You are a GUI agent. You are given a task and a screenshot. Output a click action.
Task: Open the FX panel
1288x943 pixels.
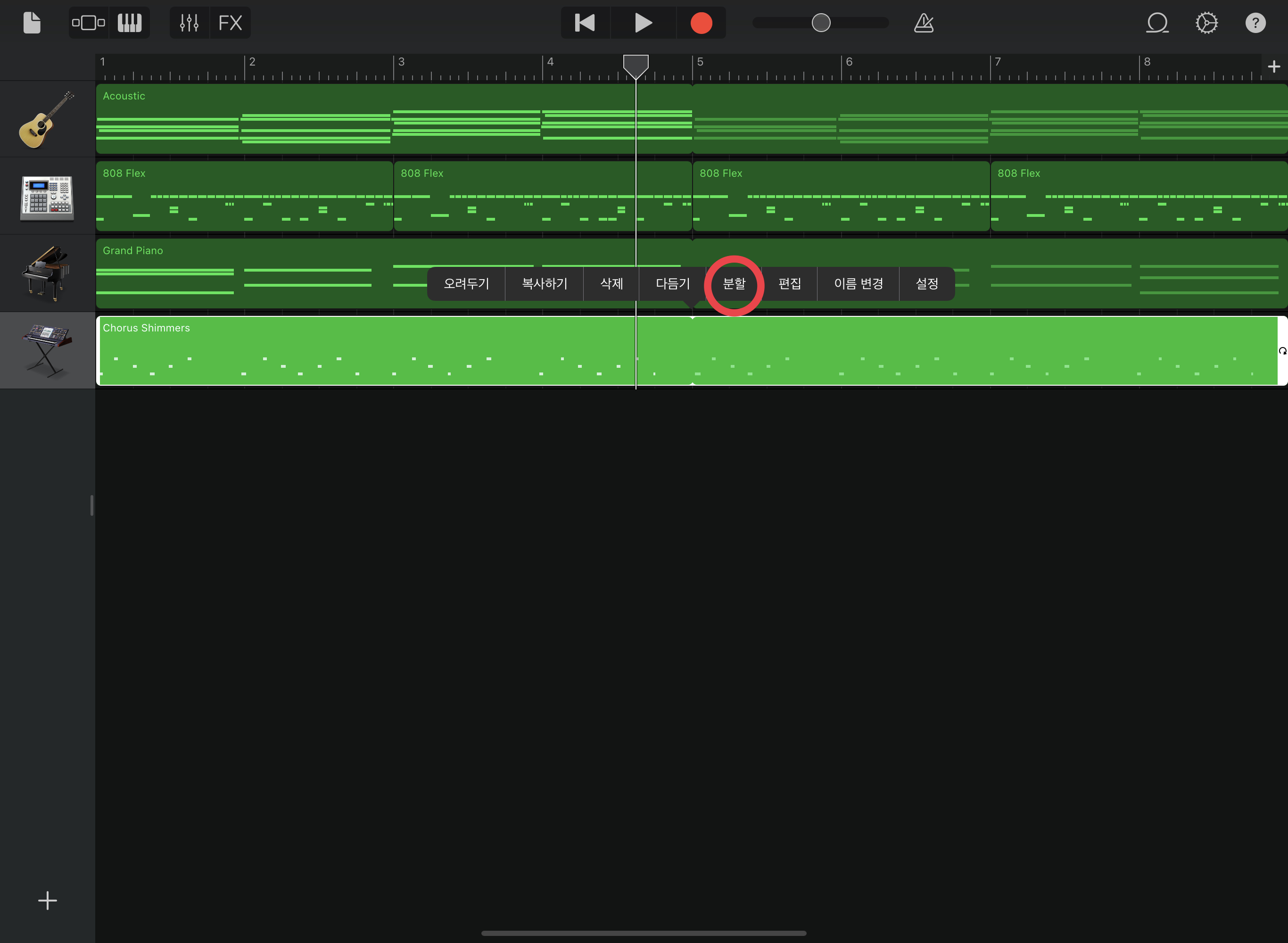[x=231, y=23]
